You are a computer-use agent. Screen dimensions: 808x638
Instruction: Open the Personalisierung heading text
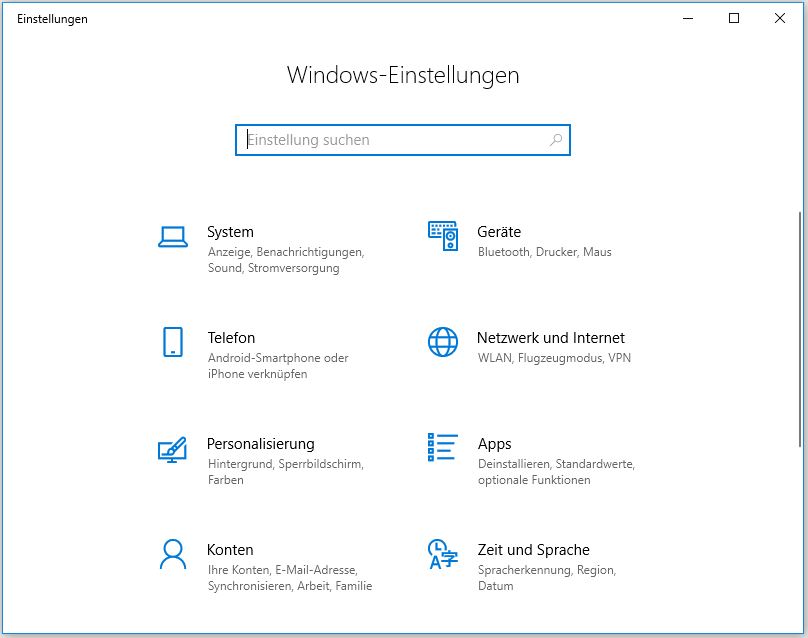coord(260,444)
